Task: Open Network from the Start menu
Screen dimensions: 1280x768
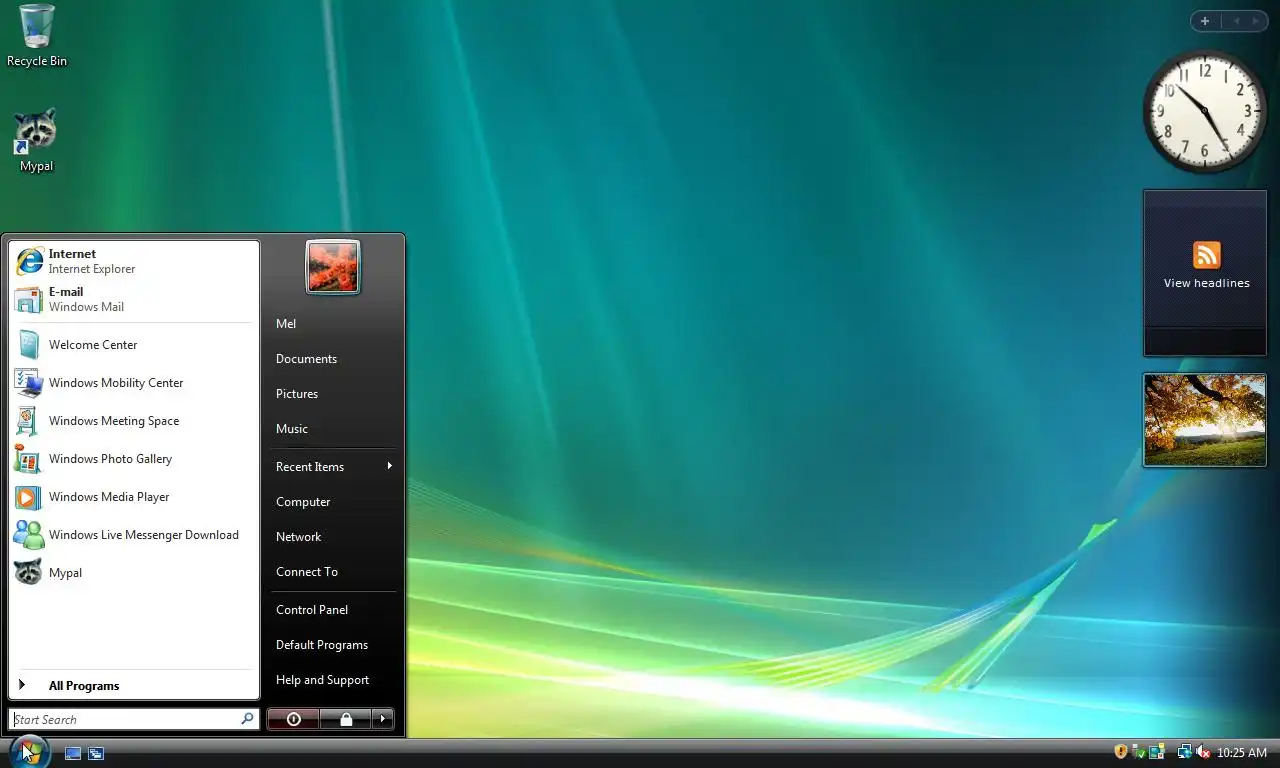Action: 333,537
